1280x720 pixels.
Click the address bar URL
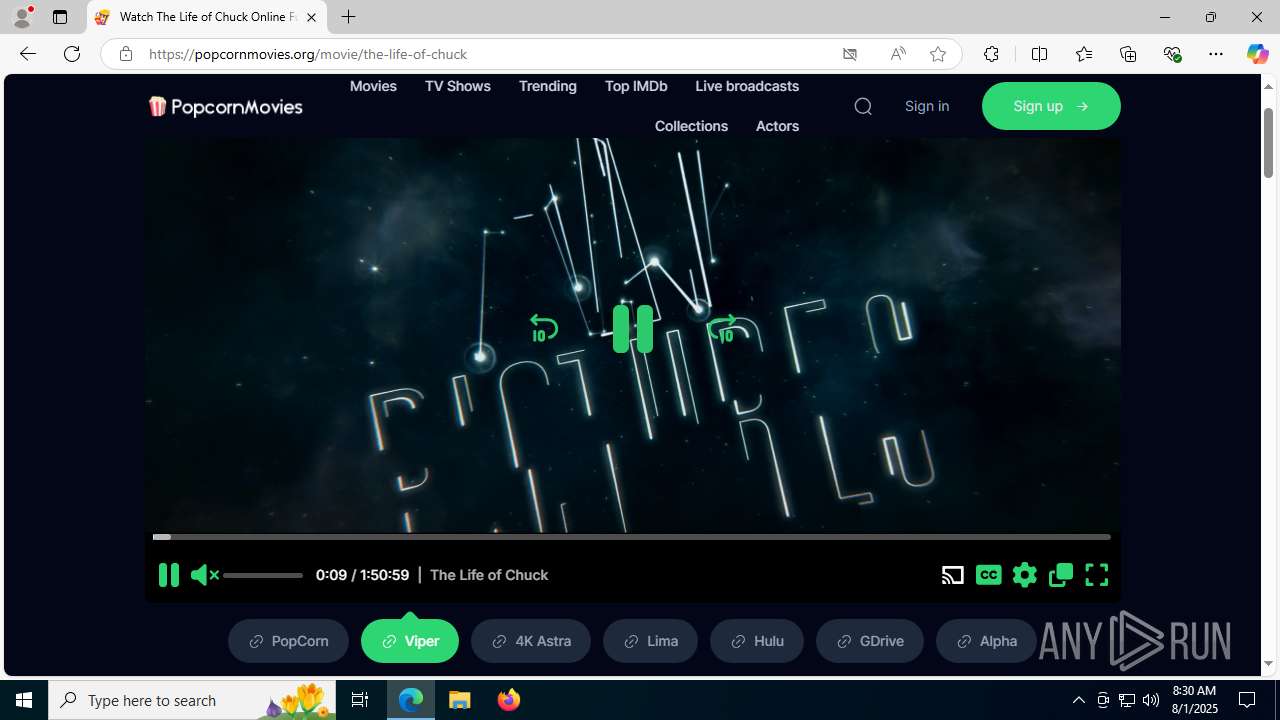pyautogui.click(x=308, y=54)
